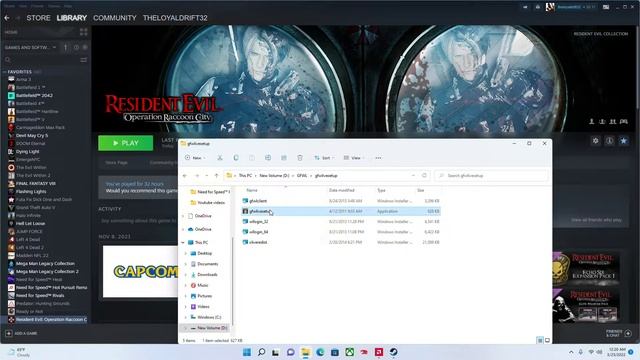Select New Volume (D:) in navigation pane
Screen dimensions: 640x360
[212, 328]
